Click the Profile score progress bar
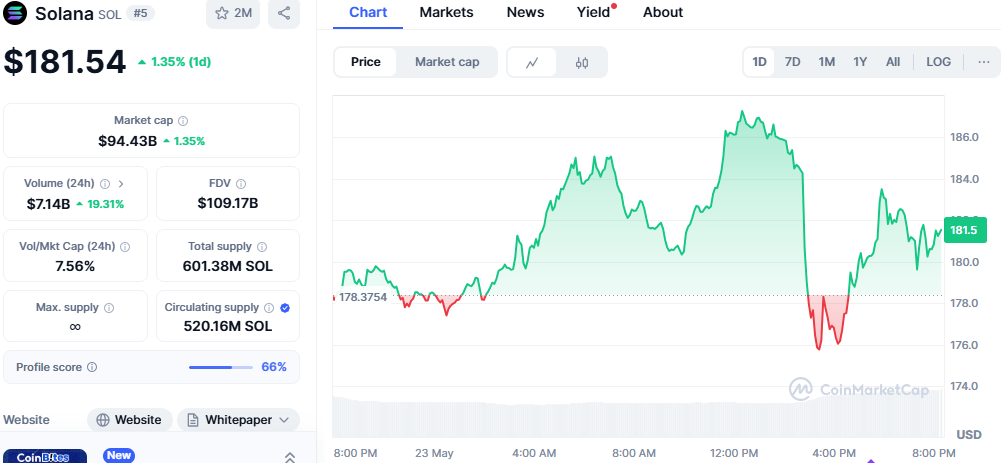Viewport: 1001px width, 463px height. 221,367
